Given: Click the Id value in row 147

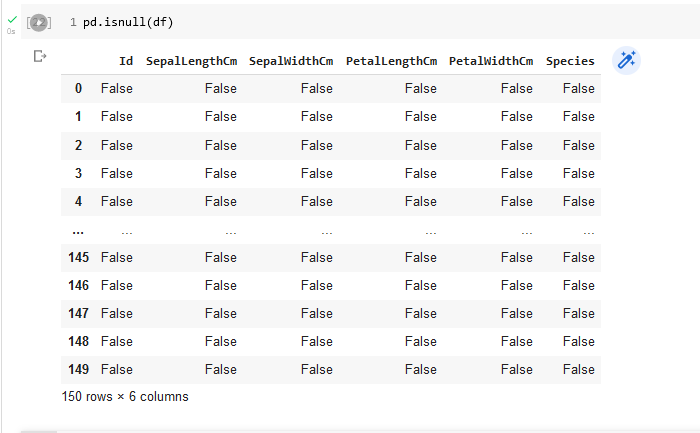Looking at the screenshot, I should (x=116, y=313).
